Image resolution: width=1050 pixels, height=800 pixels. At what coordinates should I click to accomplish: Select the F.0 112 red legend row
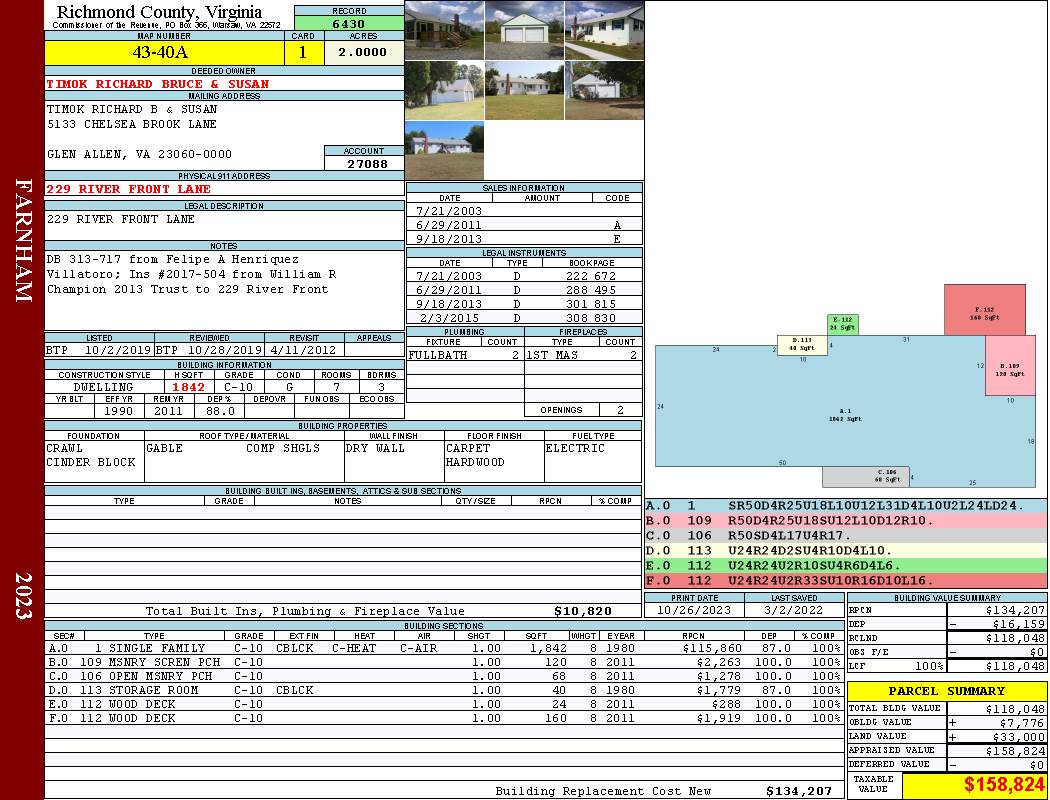tap(845, 580)
